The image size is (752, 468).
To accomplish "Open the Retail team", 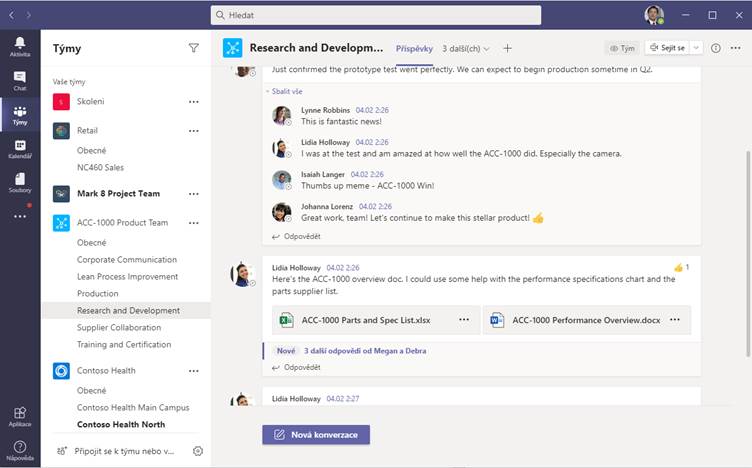I will [87, 131].
